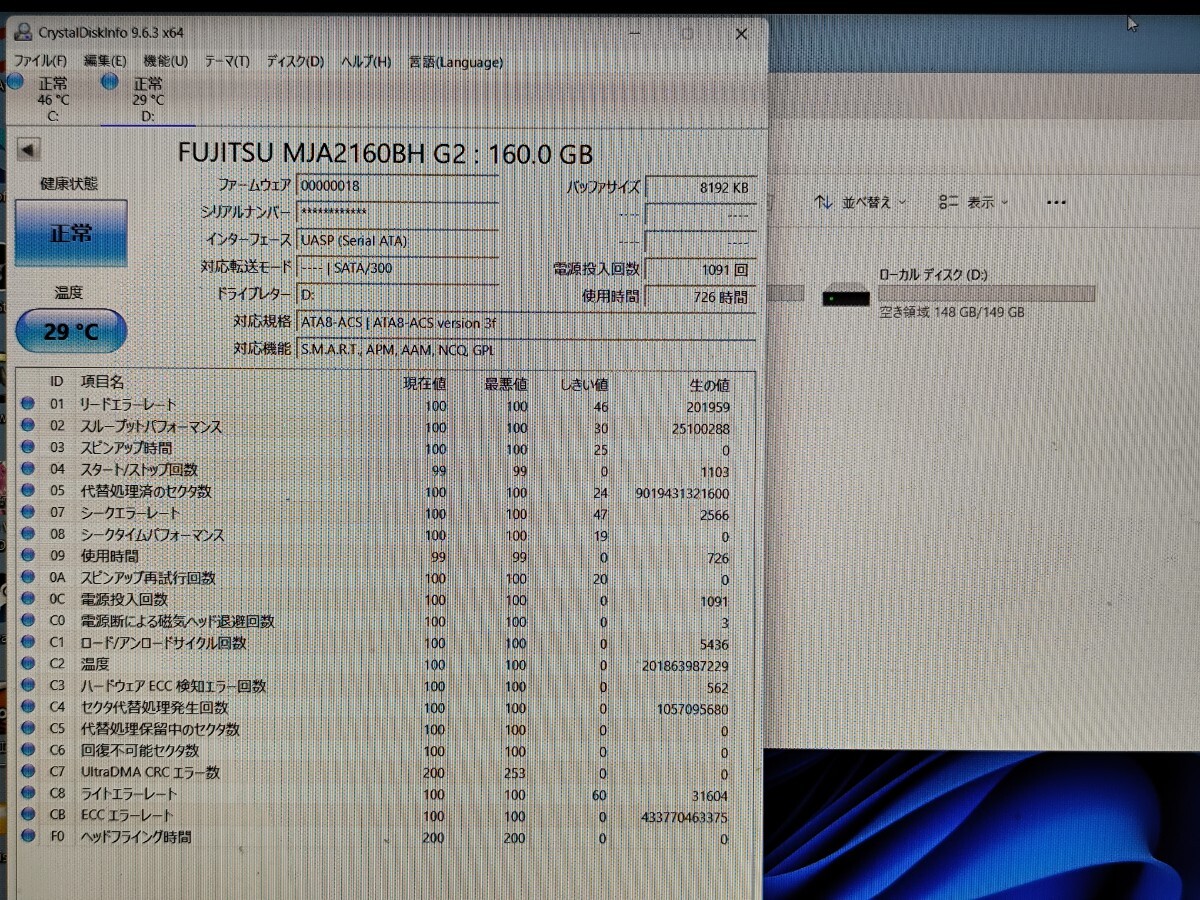Click the status dot for C1 ロード/アンロードサイクル回数

coord(28,643)
